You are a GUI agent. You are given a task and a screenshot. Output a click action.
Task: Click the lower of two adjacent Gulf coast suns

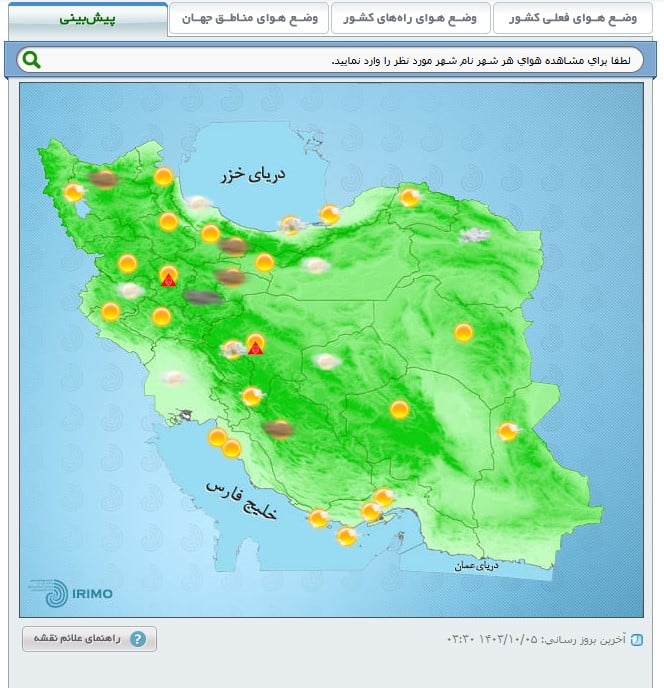[231, 448]
